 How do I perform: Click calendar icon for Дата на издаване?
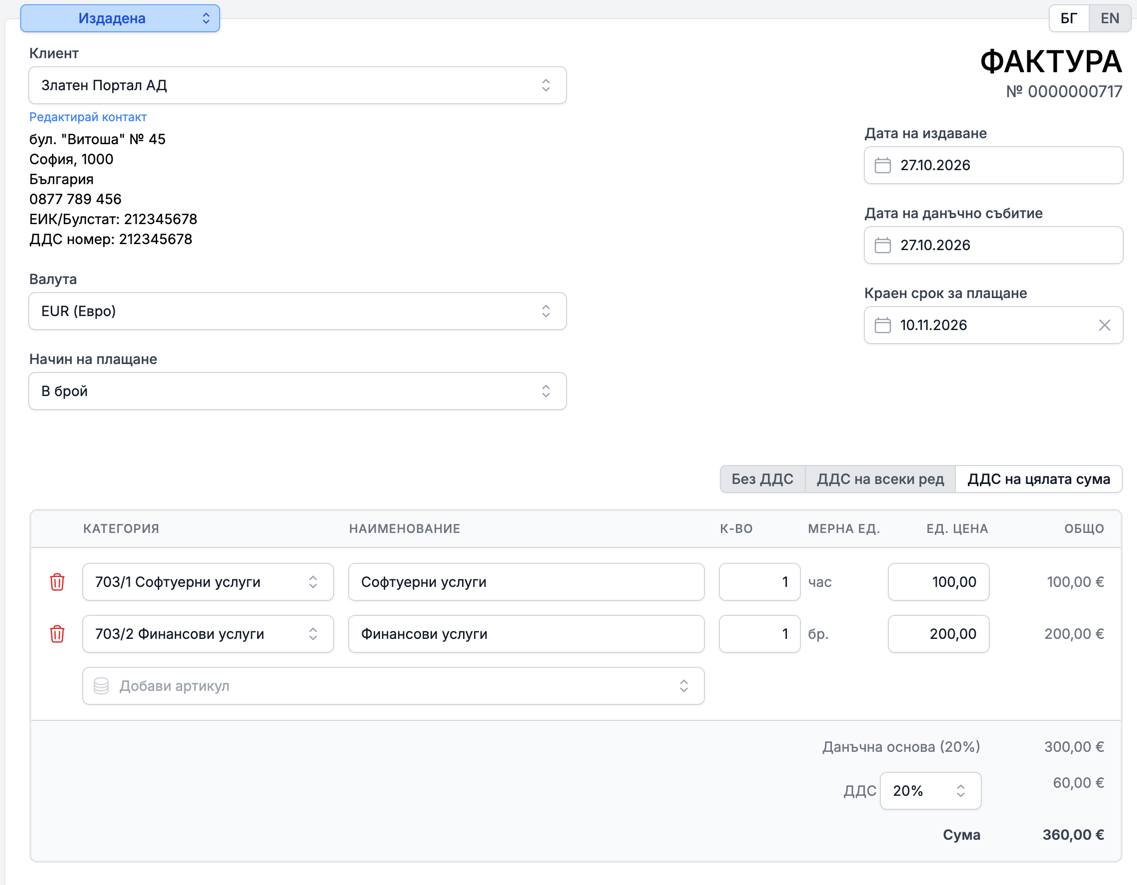point(882,165)
